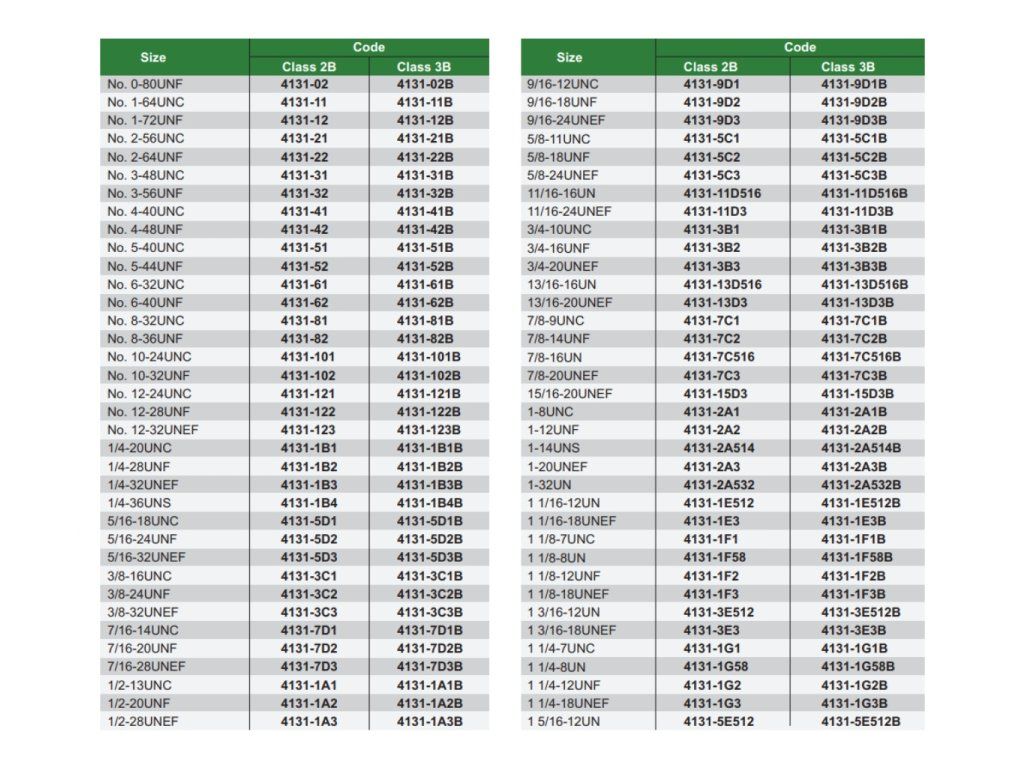Select code cell 4131-3E512
Viewport: 1024px width, 768px height.
click(718, 612)
